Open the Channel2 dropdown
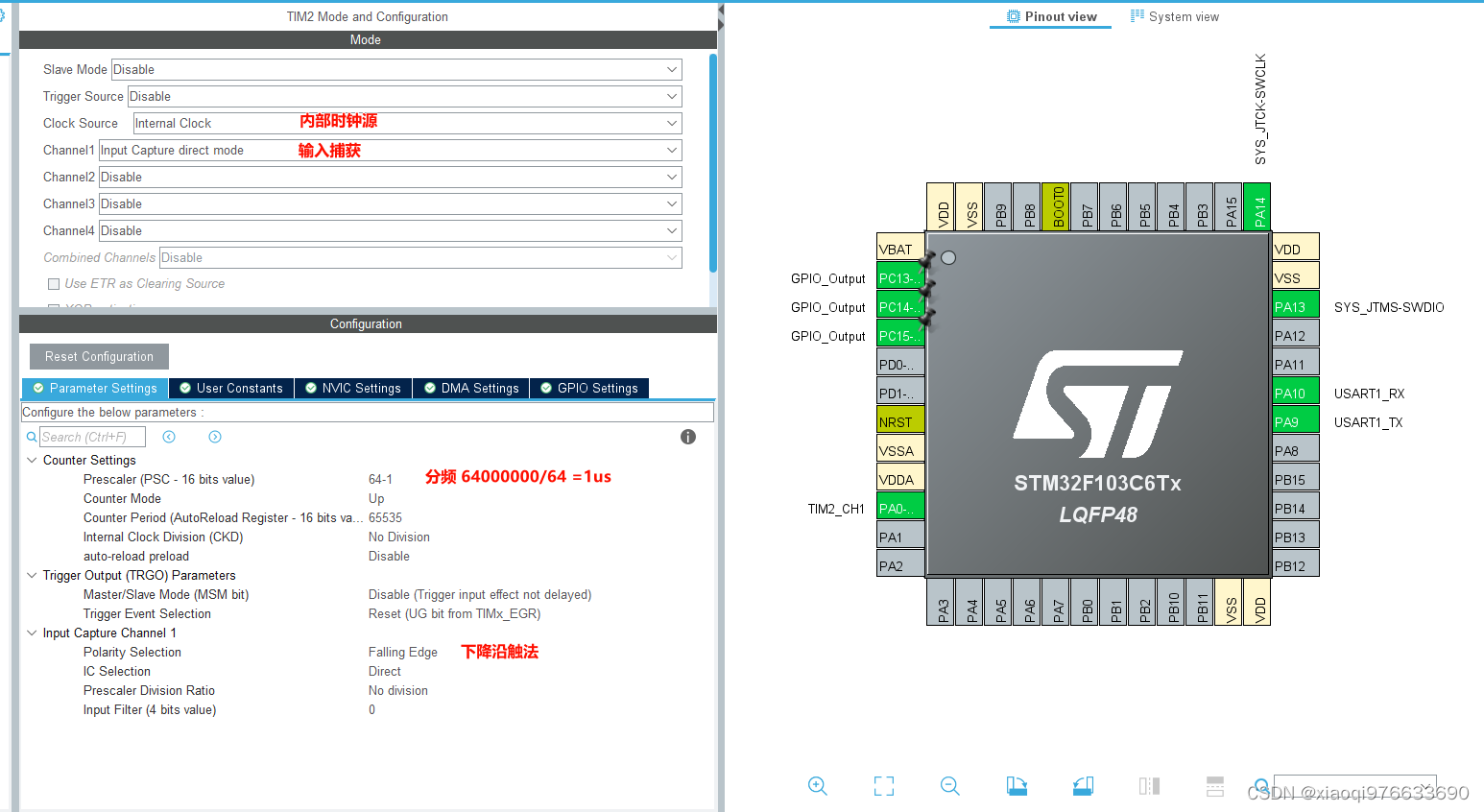1484x812 pixels. 391,177
